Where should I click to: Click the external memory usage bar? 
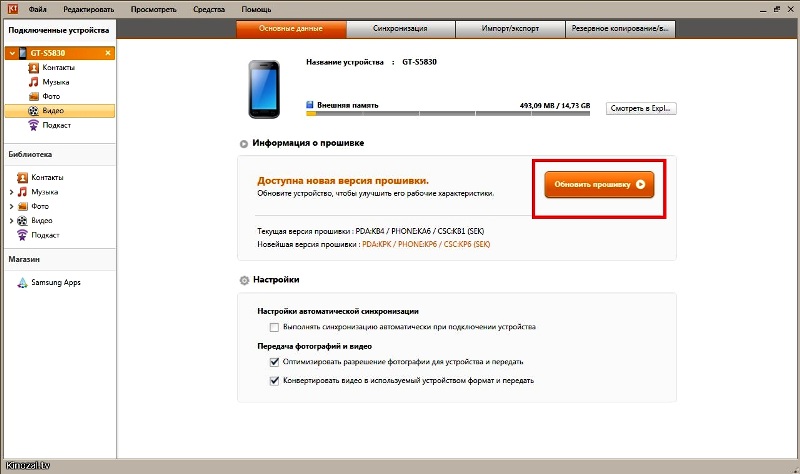[x=448, y=114]
